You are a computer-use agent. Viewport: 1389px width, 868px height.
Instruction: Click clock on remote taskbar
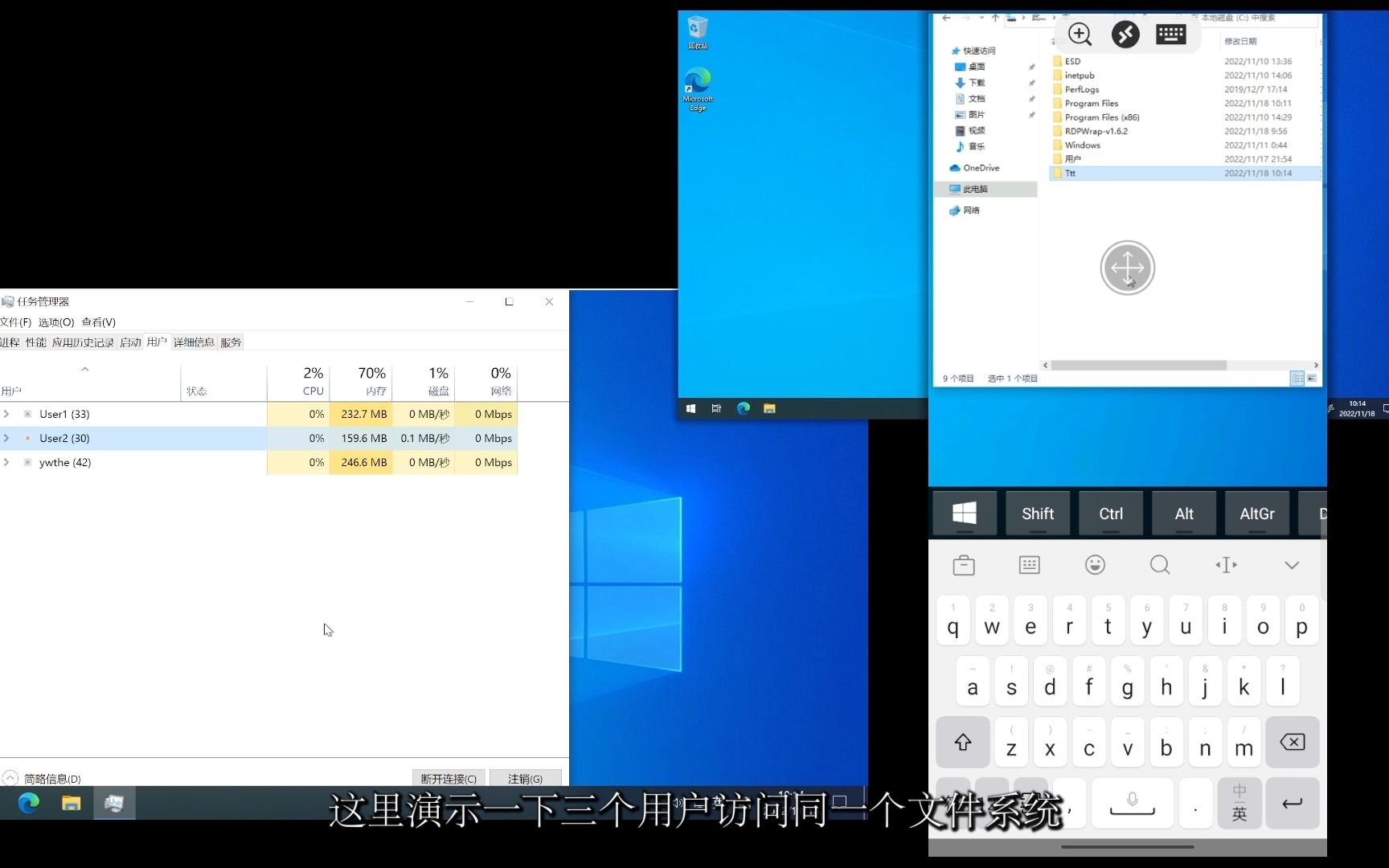[1357, 408]
